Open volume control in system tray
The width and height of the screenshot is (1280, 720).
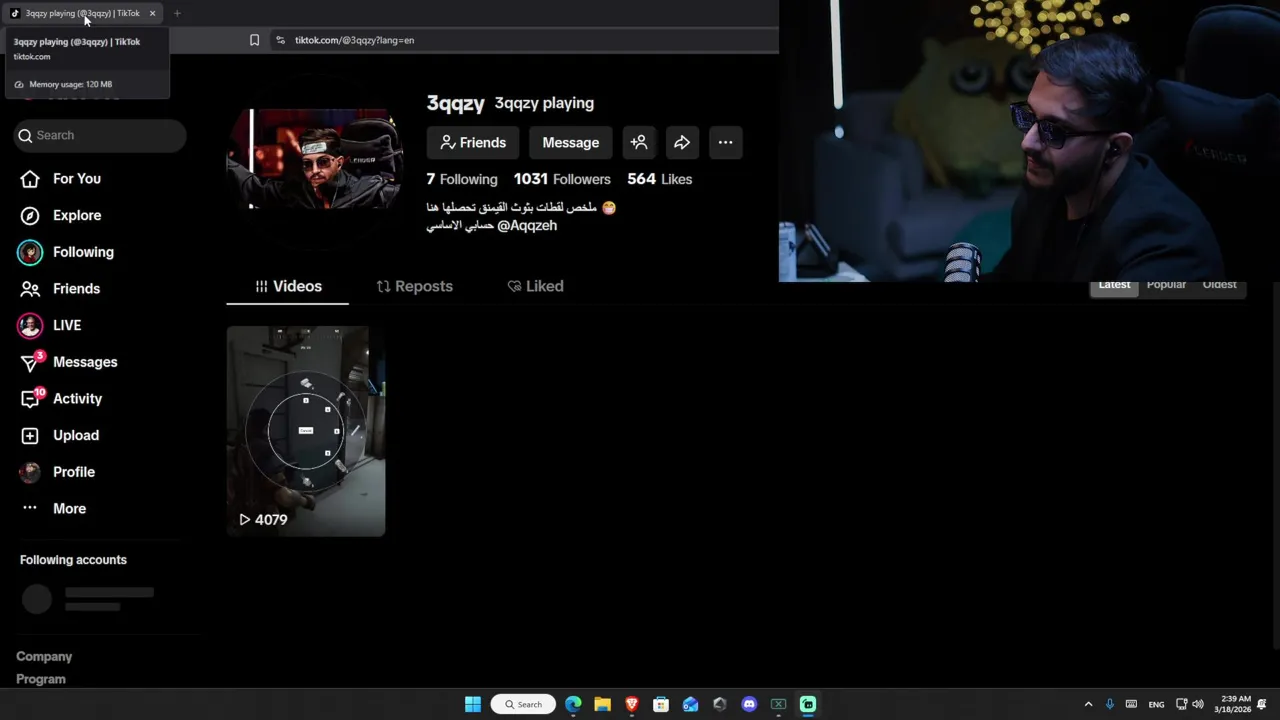click(x=1198, y=704)
